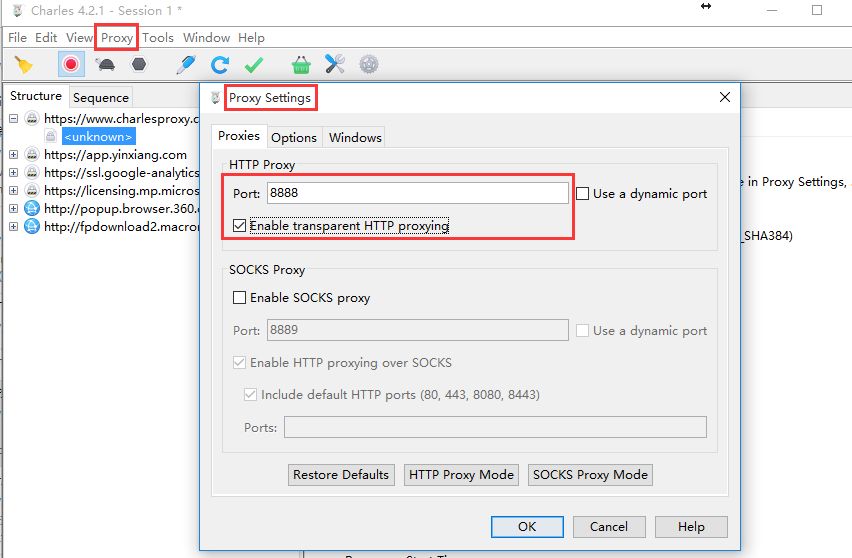Switch to the Windows tab
Viewport: 852px width, 558px height.
click(355, 137)
